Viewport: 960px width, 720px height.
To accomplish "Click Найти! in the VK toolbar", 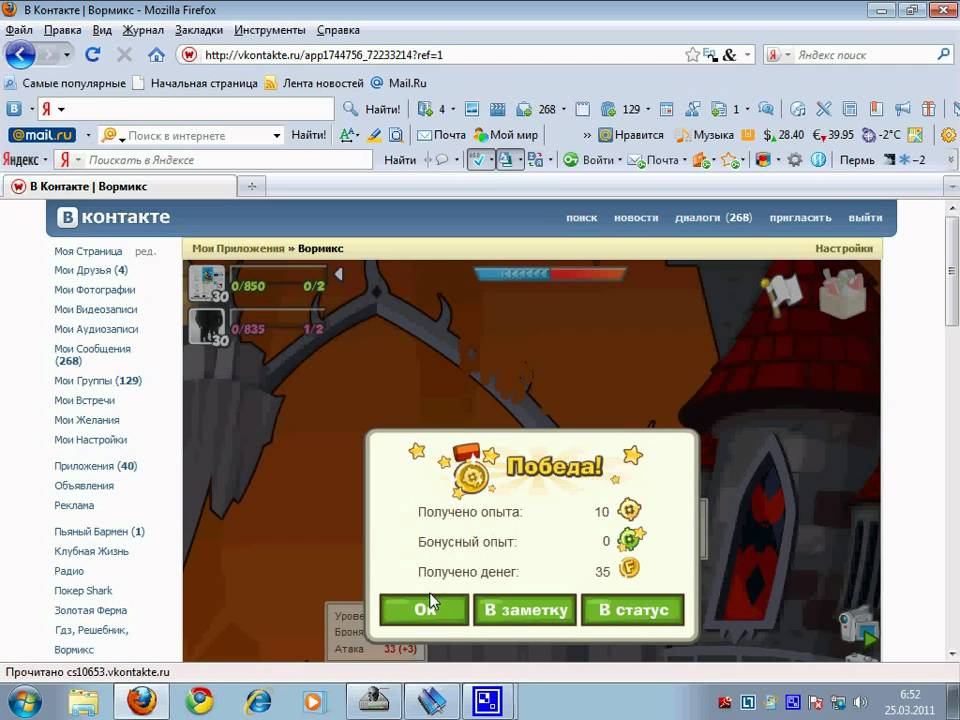I will (x=373, y=109).
